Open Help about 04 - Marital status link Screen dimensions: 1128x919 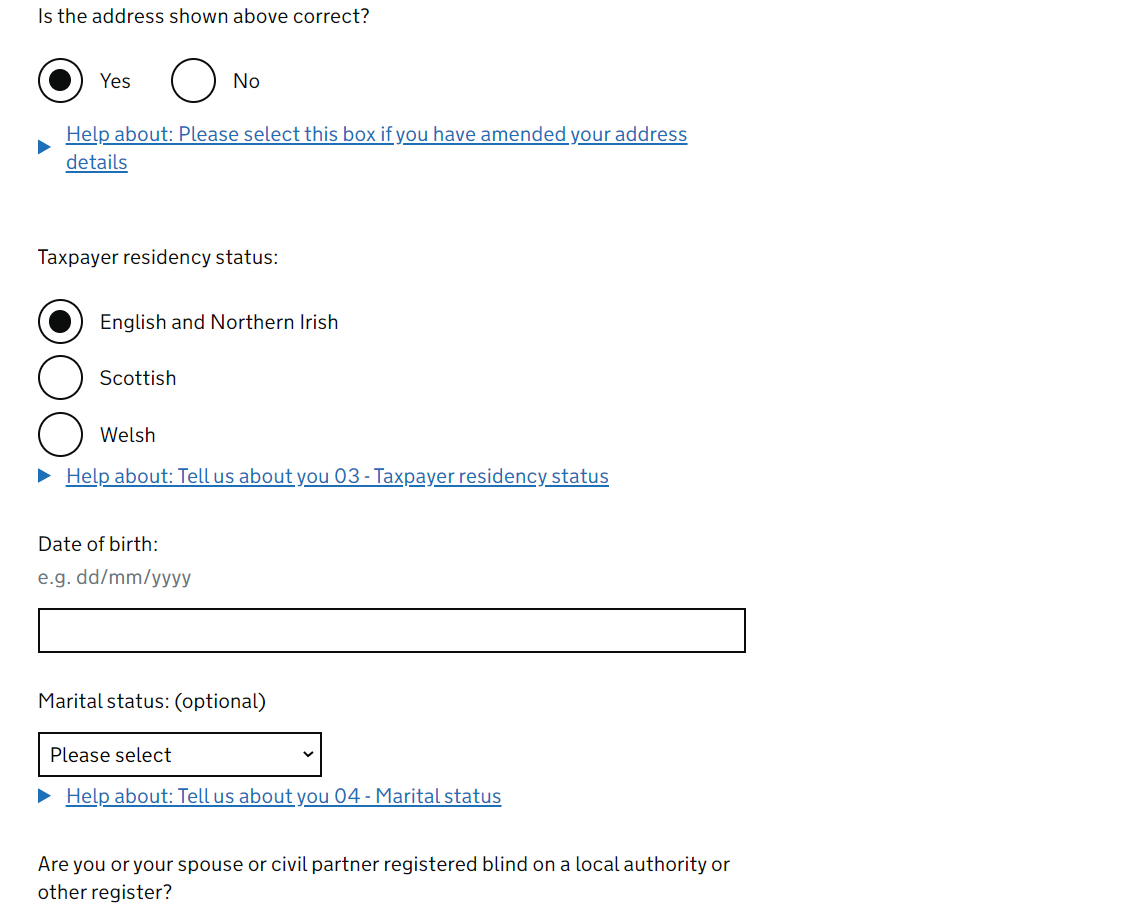coord(283,797)
